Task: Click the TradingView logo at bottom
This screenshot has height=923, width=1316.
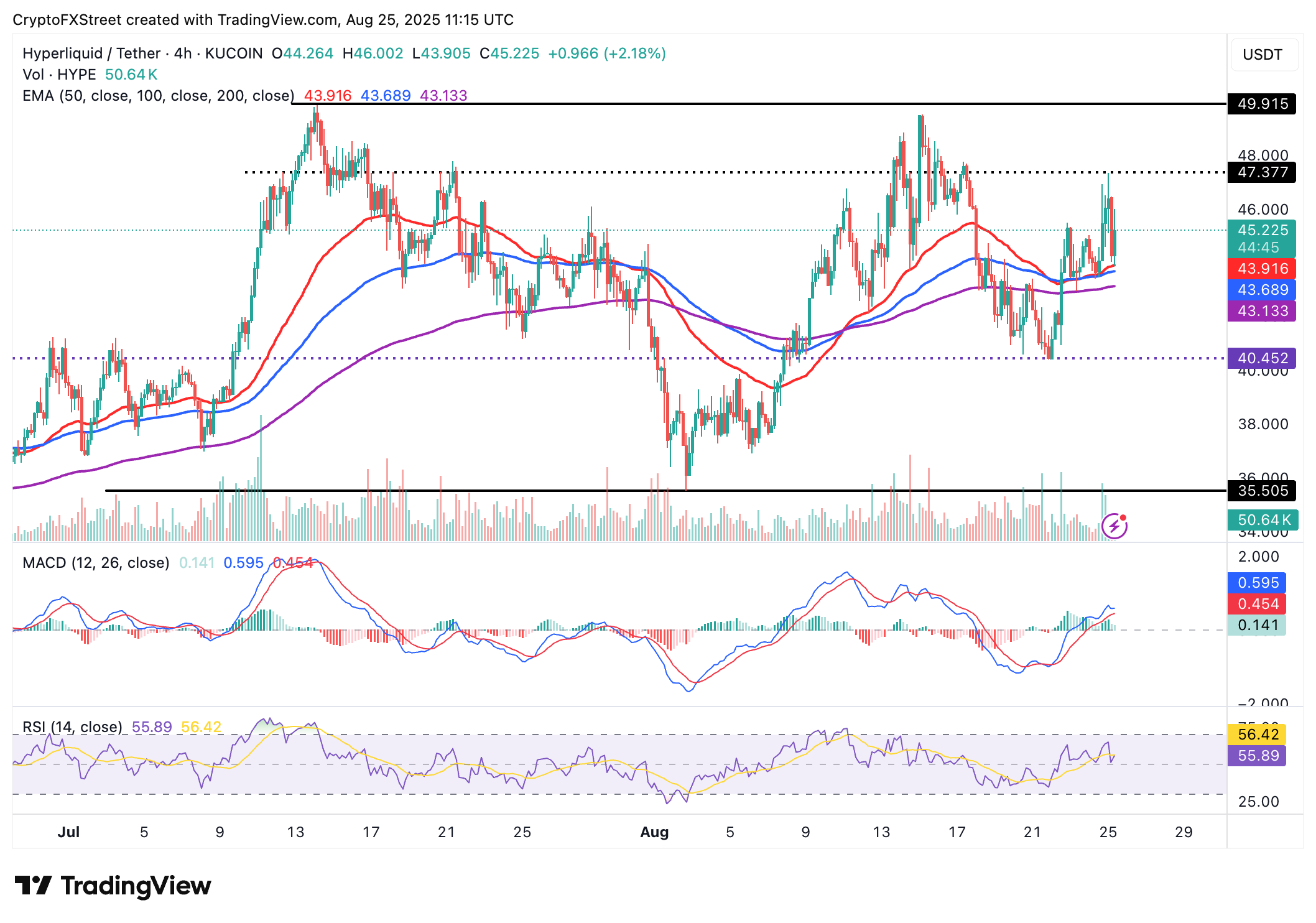Action: 113,886
